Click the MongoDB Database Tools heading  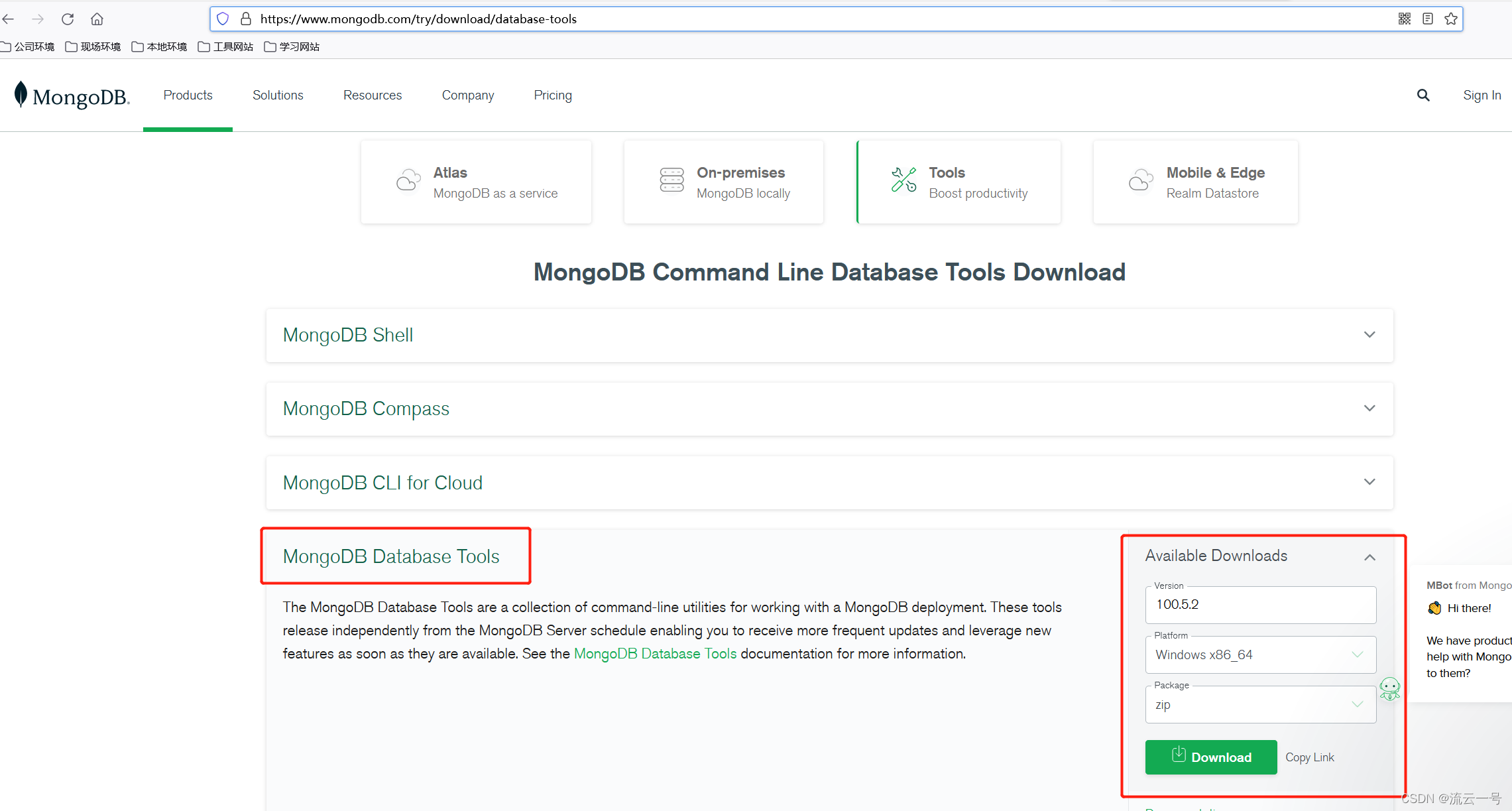(391, 556)
